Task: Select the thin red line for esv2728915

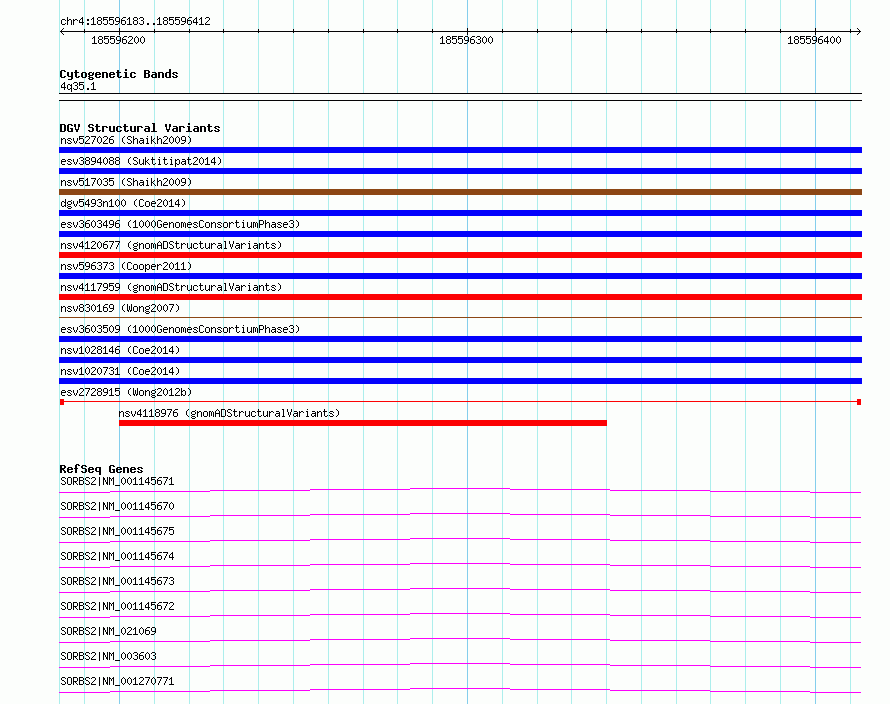Action: click(460, 402)
